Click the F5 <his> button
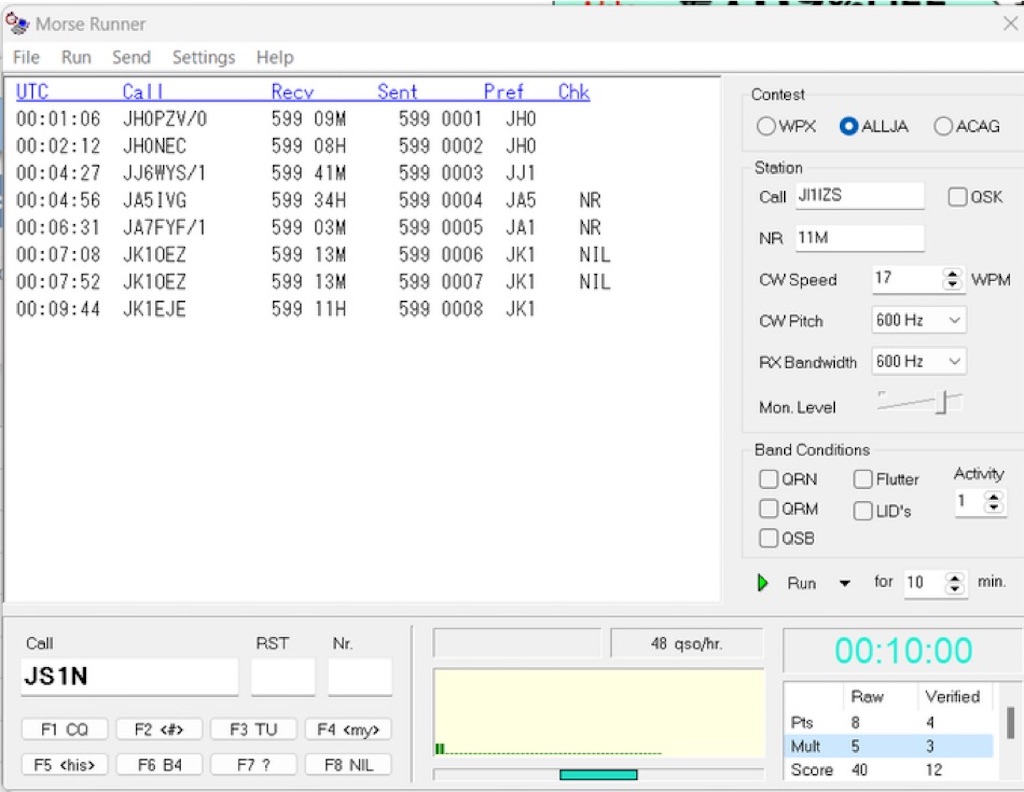 tap(64, 764)
